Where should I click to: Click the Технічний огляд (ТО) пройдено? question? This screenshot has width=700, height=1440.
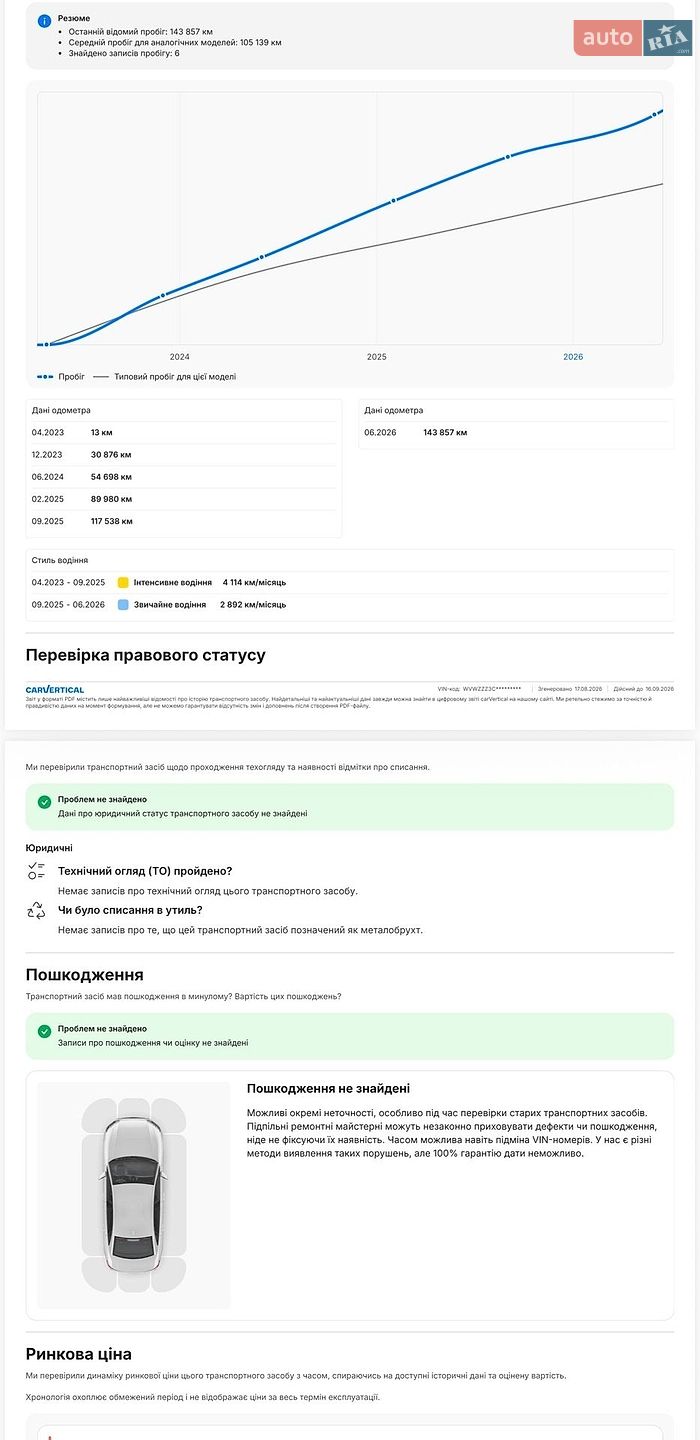pyautogui.click(x=145, y=871)
